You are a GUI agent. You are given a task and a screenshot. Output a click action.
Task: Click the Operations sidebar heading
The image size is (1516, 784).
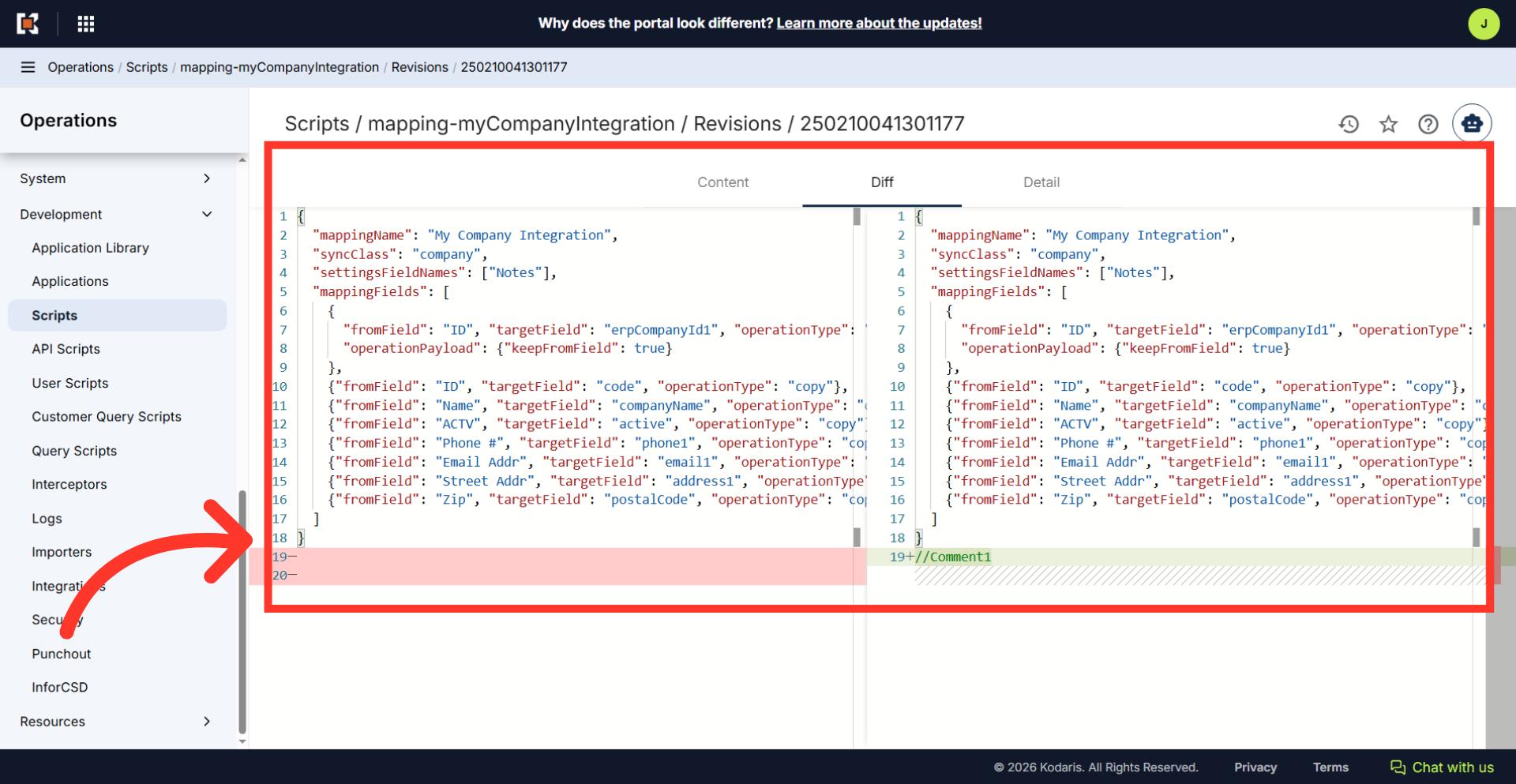(x=68, y=121)
